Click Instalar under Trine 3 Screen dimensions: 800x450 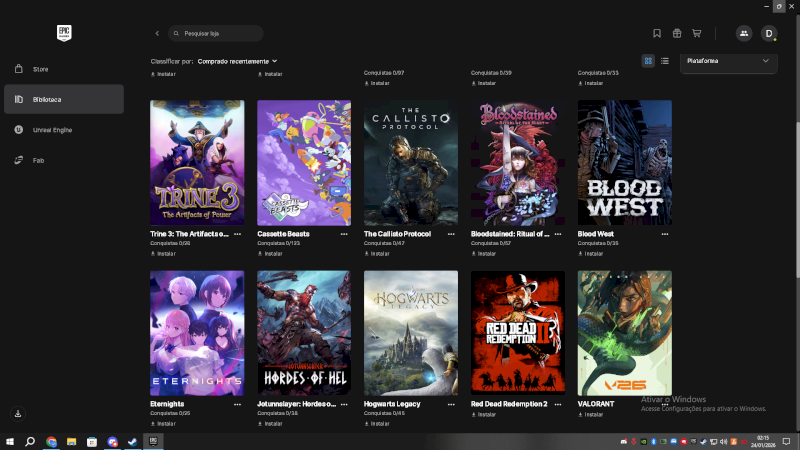coord(163,254)
